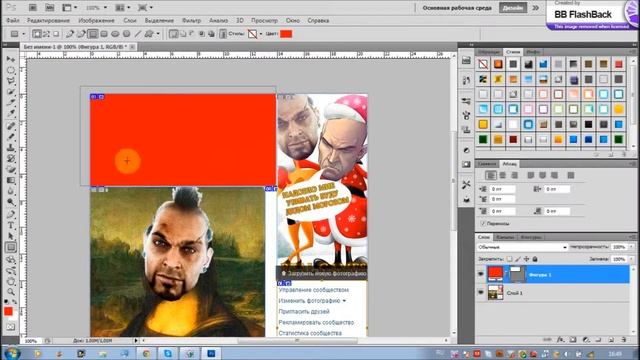
Task: Select the Eraser tool
Action: coord(11,169)
